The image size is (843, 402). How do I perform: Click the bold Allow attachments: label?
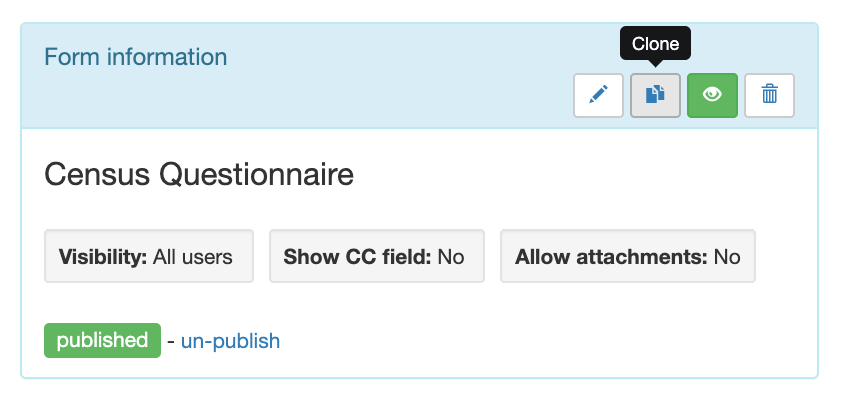pyautogui.click(x=611, y=256)
